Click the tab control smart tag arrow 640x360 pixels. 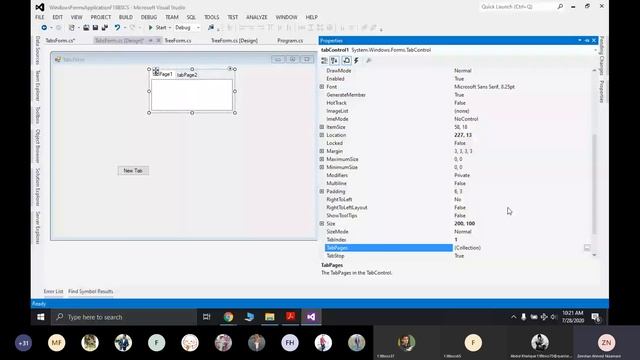click(x=230, y=69)
